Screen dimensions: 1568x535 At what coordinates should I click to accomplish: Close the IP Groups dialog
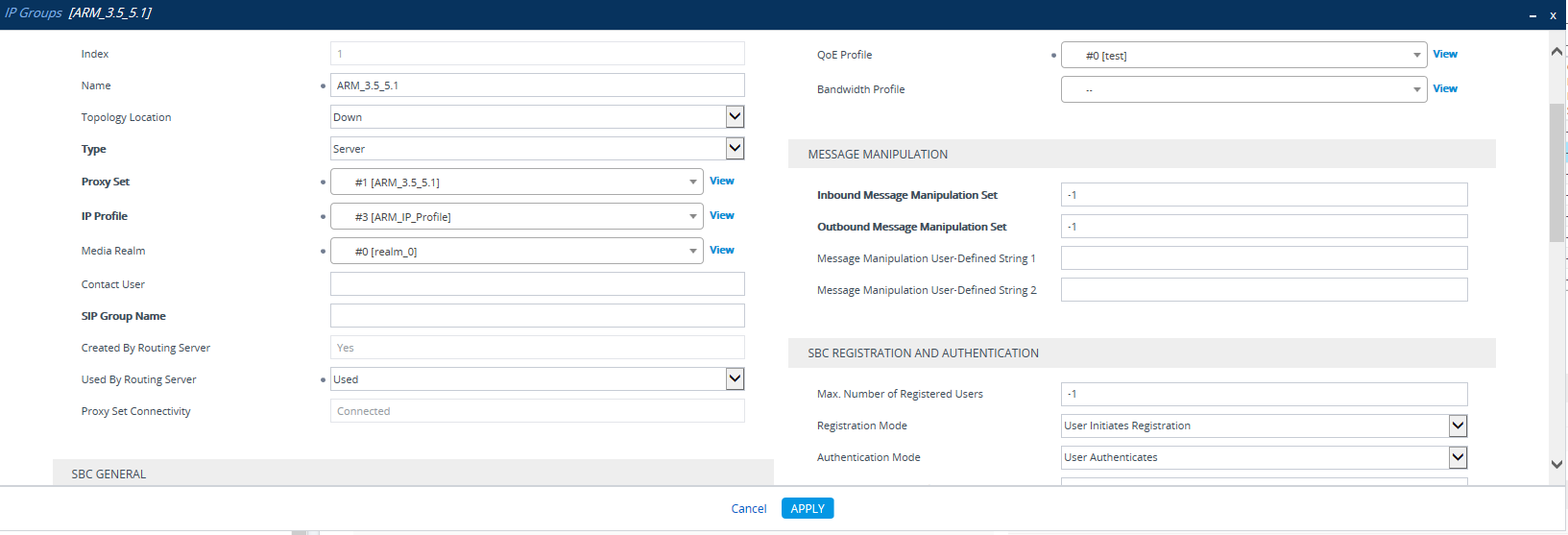coord(1553,15)
